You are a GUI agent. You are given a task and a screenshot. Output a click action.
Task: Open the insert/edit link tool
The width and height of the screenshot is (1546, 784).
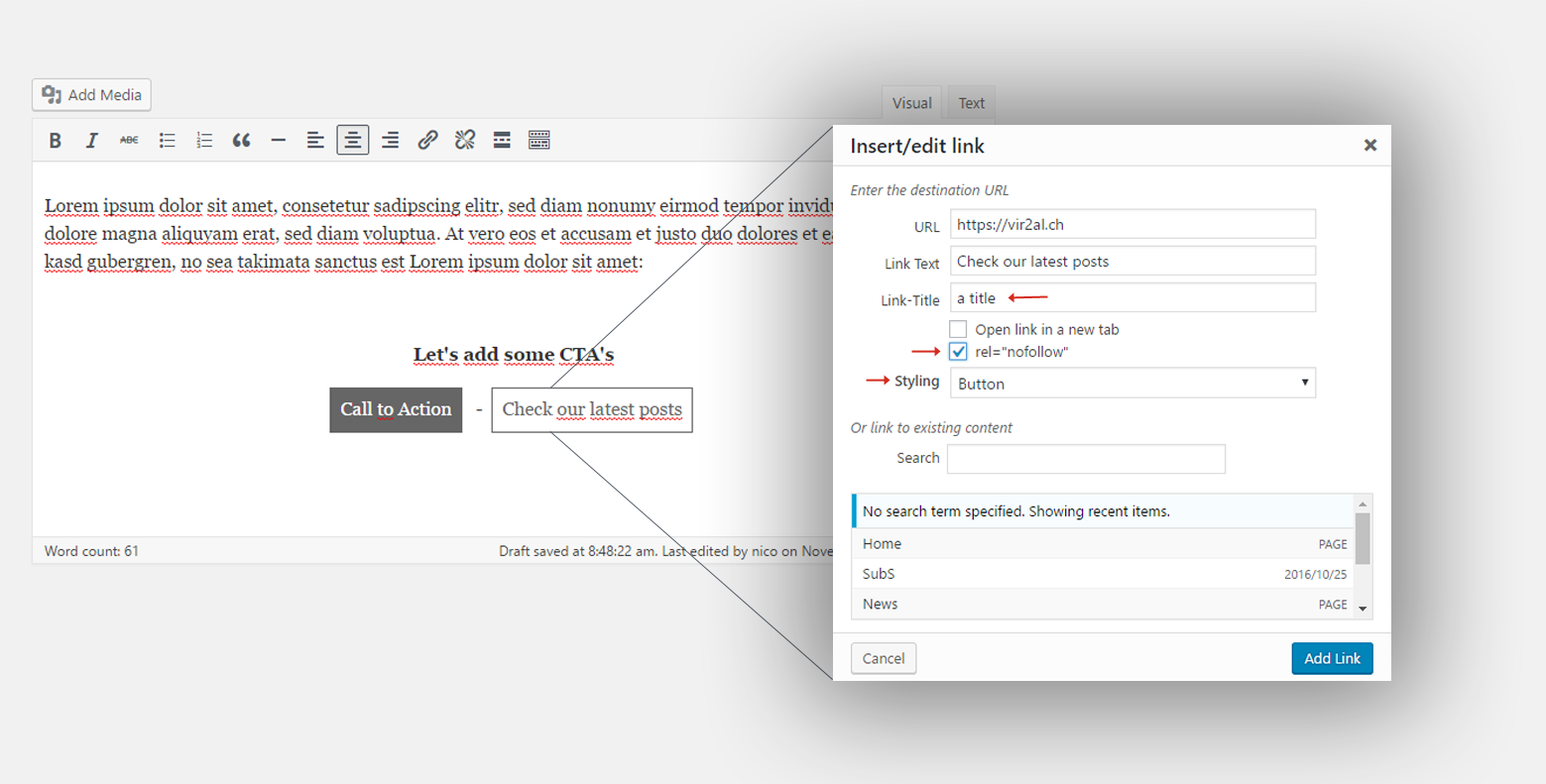tap(427, 141)
